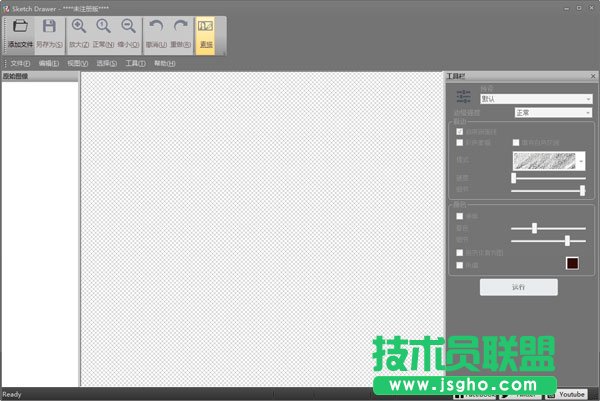Open the 默认 presets dropdown
The height and width of the screenshot is (401, 600).
(x=536, y=99)
